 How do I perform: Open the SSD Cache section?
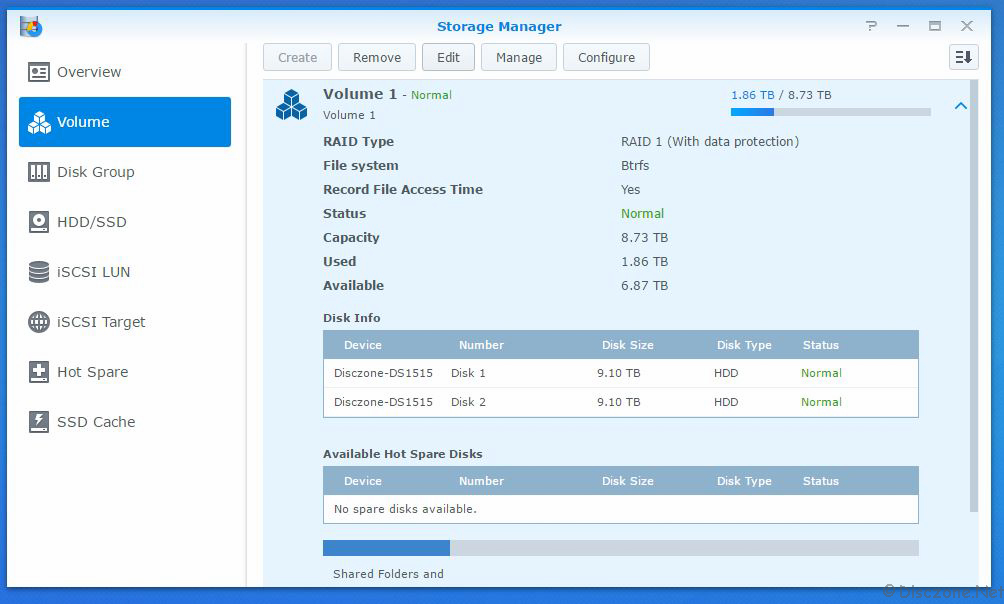click(125, 422)
